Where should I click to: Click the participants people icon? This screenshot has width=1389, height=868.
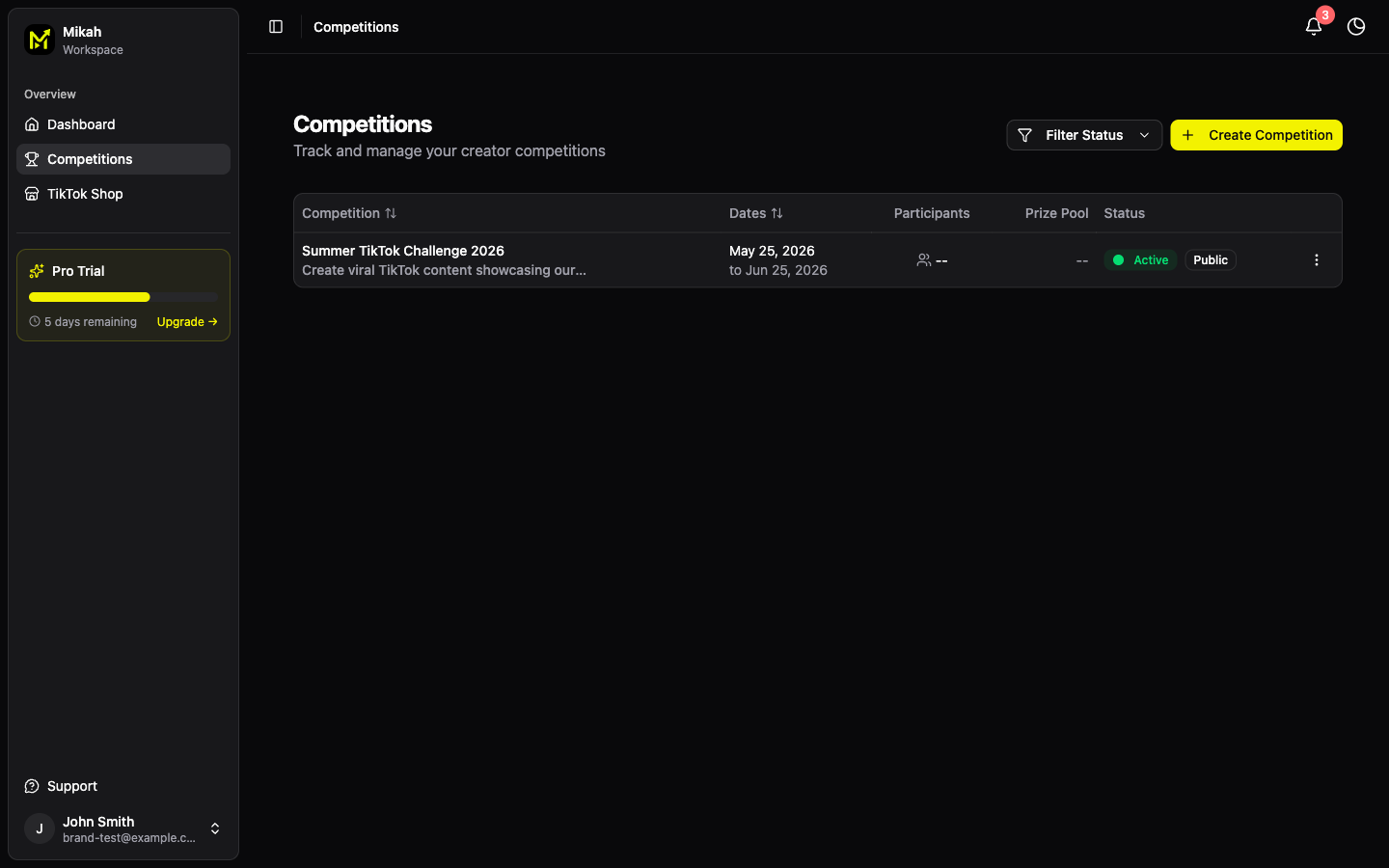(924, 260)
